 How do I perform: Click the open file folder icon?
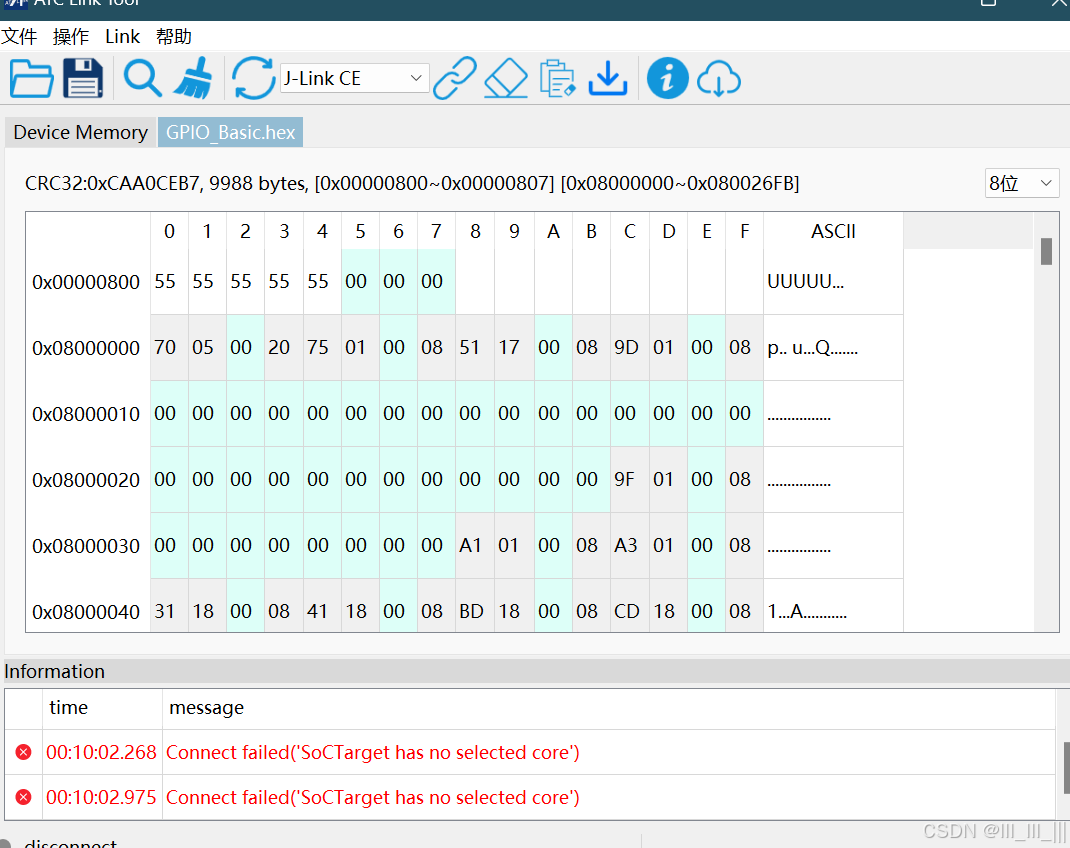(31, 78)
